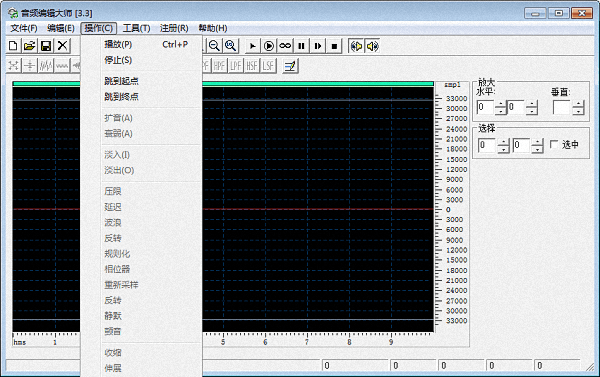The height and width of the screenshot is (377, 600).
Task: Increase first 水平 zoom value stepper
Action: 501,104
